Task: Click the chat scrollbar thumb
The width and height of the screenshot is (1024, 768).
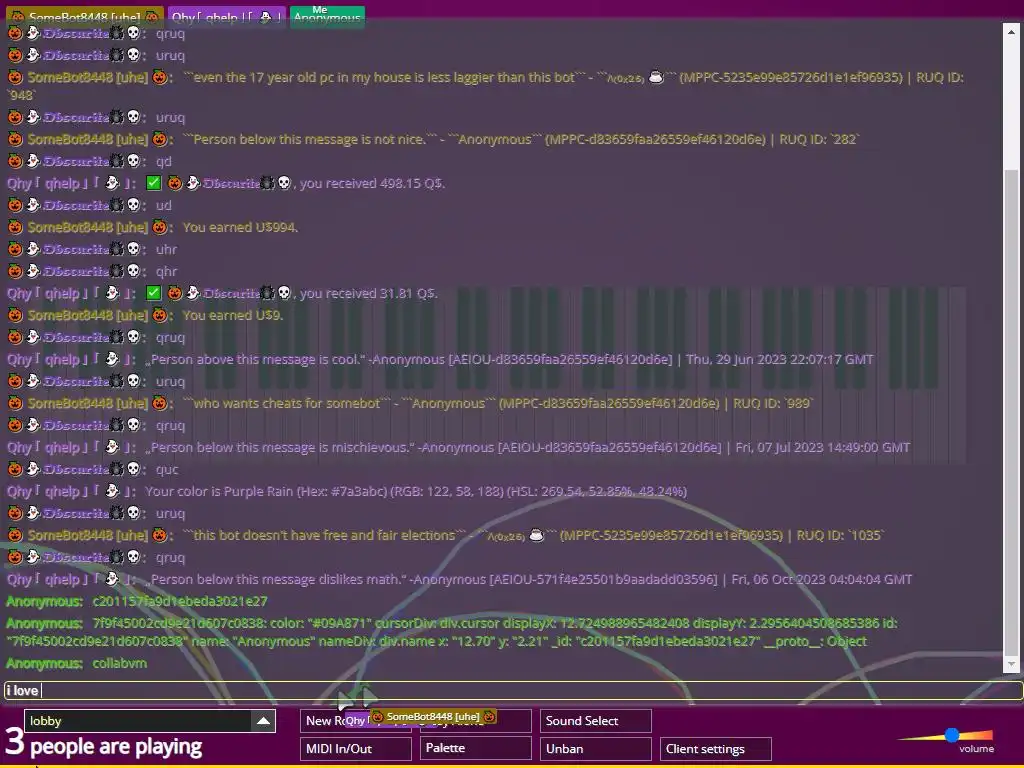Action: tap(1012, 411)
